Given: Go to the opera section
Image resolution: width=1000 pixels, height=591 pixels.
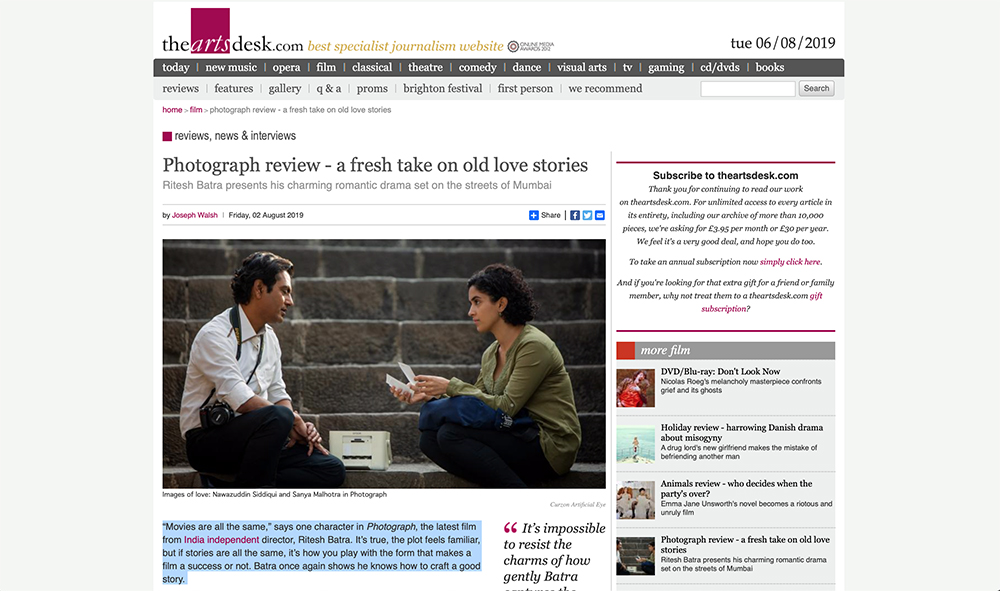Looking at the screenshot, I should pos(286,68).
